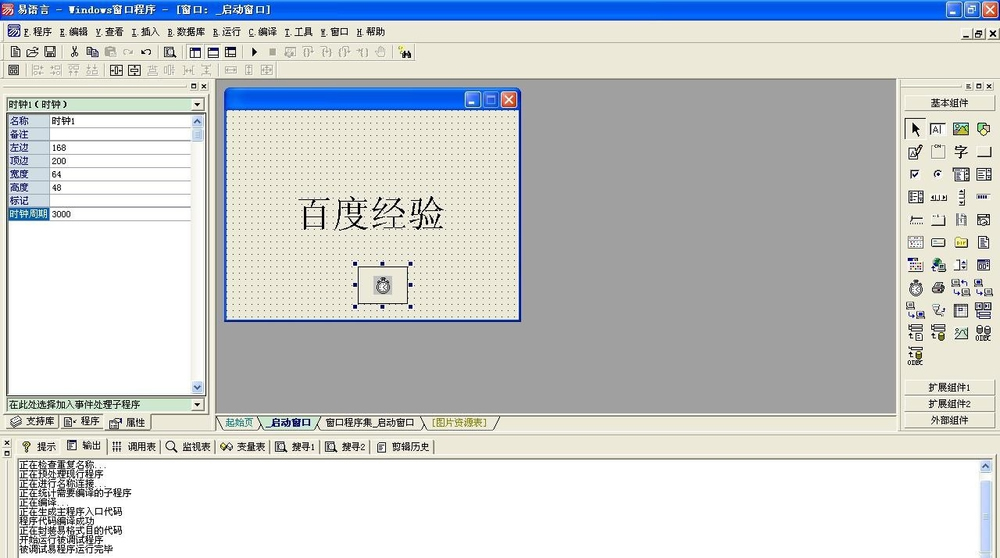
Task: Switch to the 剪辑历史 tab
Action: [403, 446]
